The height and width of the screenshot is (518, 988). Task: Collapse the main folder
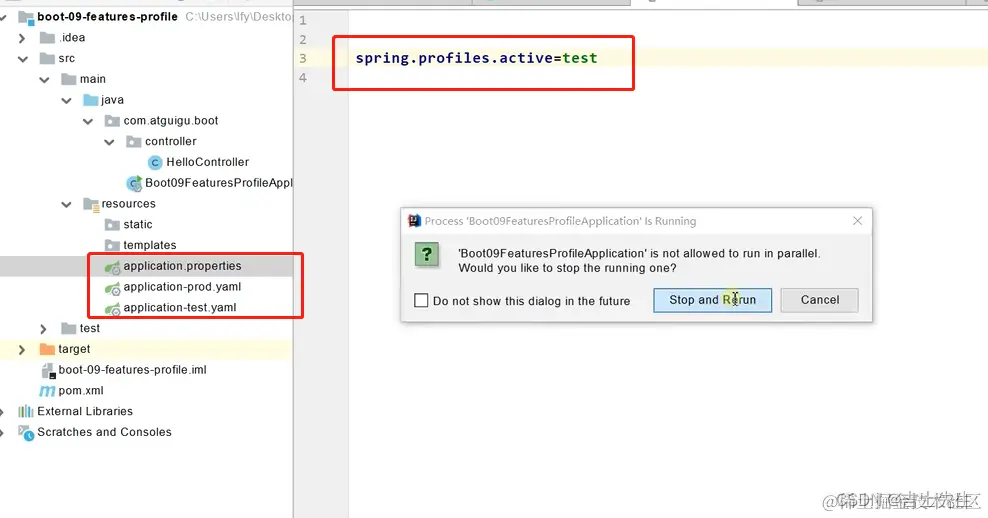(44, 80)
